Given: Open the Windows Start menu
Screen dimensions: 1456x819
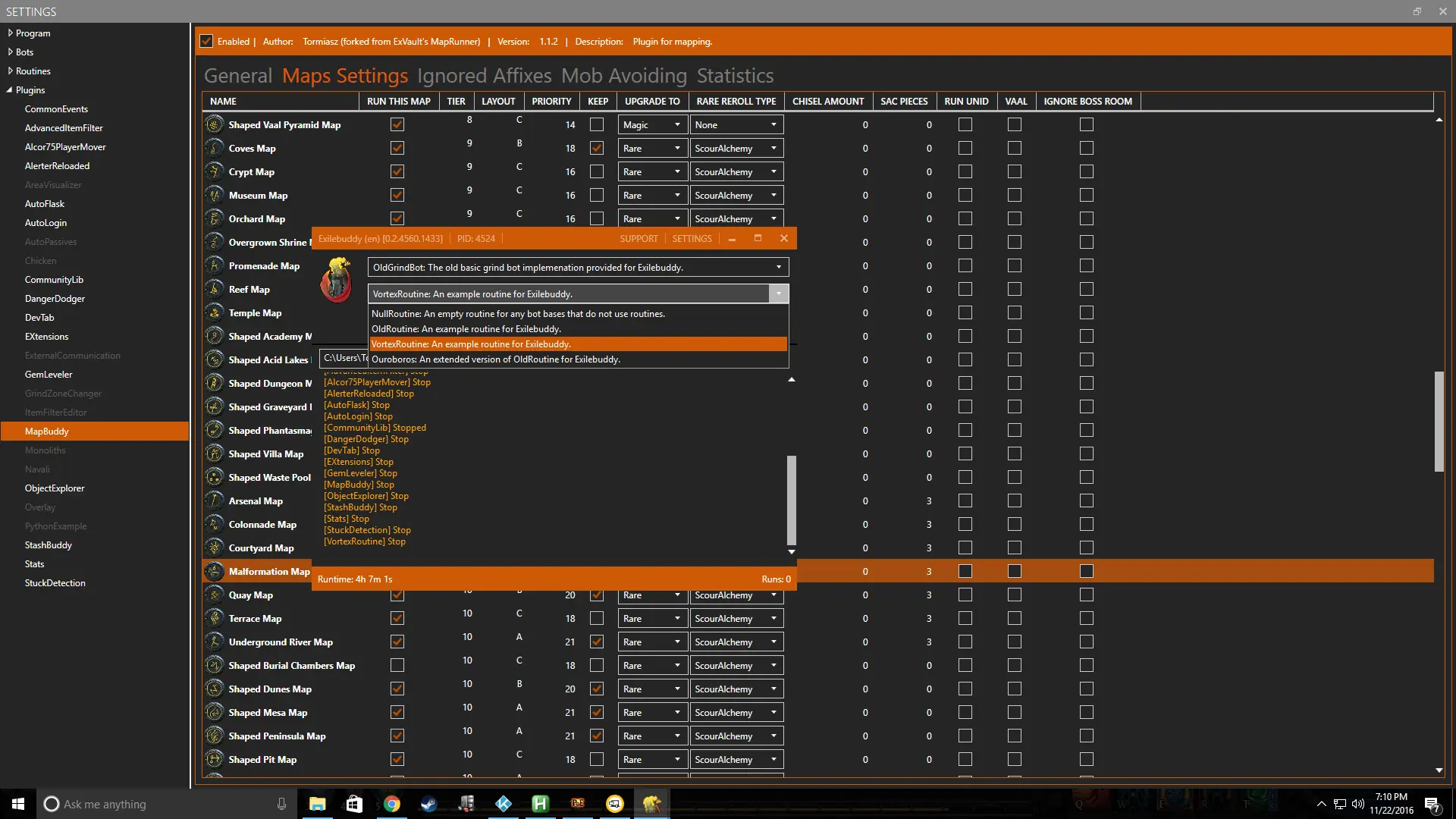Looking at the screenshot, I should click(x=18, y=804).
